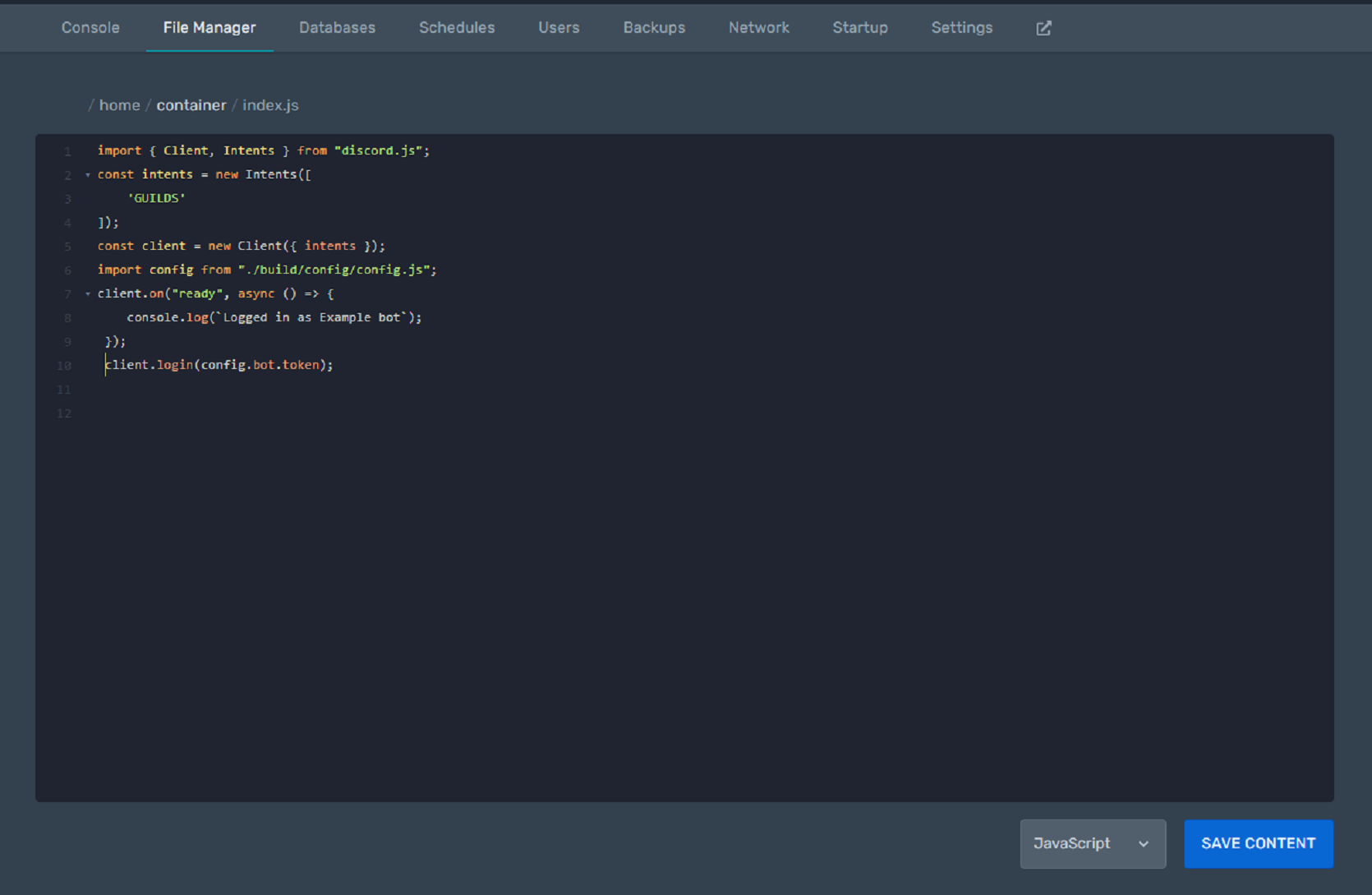Place cursor on the client.login line

(218, 365)
